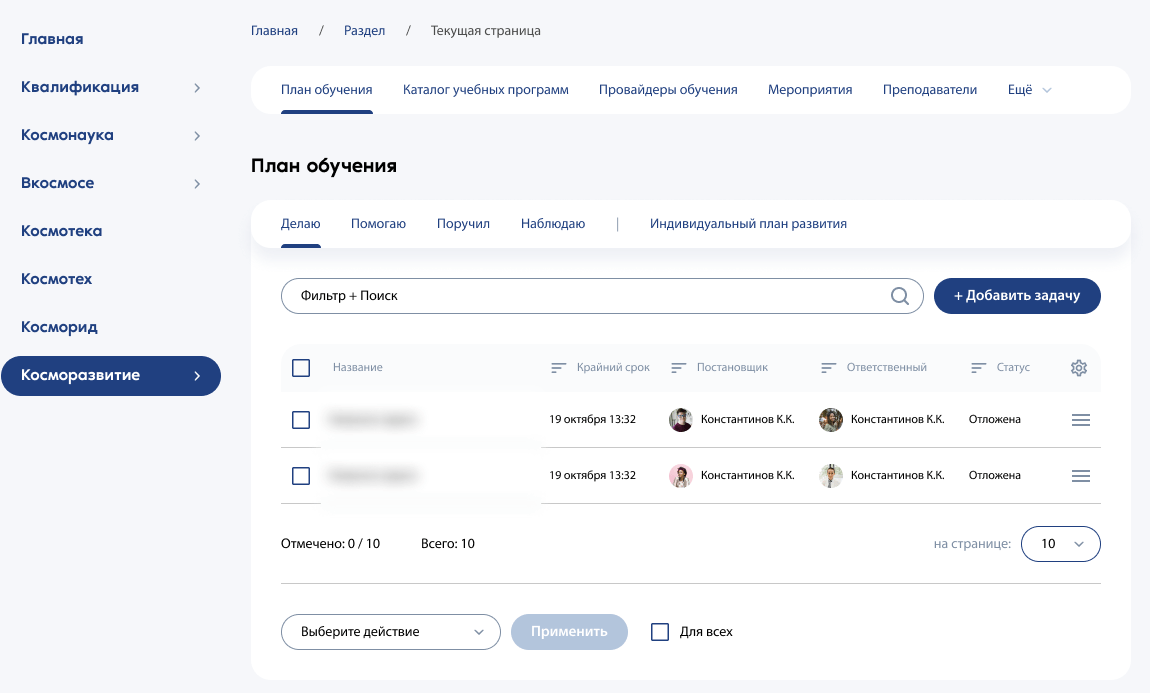
Task: Open hamburger menu for first task row
Action: click(x=1081, y=420)
